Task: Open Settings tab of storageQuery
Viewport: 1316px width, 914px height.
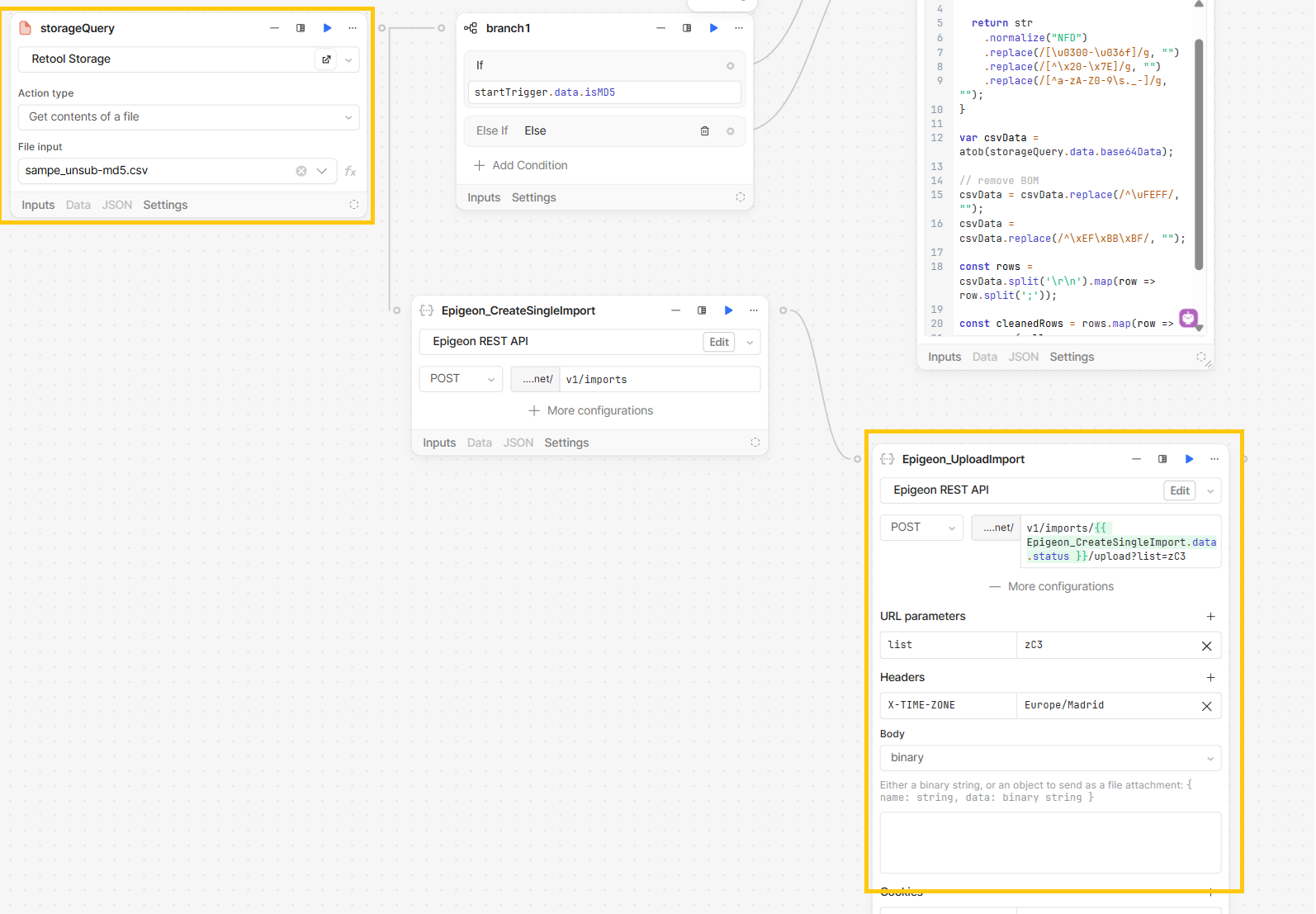Action: pos(165,206)
